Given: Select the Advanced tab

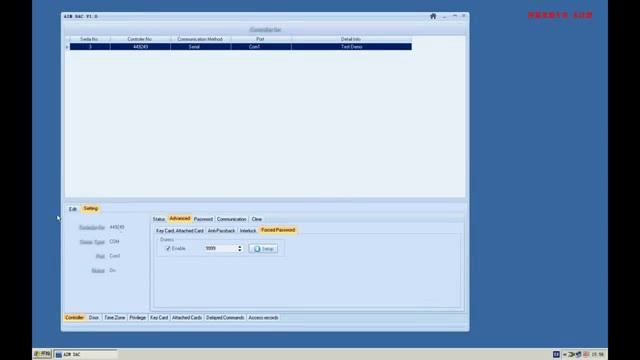Looking at the screenshot, I should [180, 219].
